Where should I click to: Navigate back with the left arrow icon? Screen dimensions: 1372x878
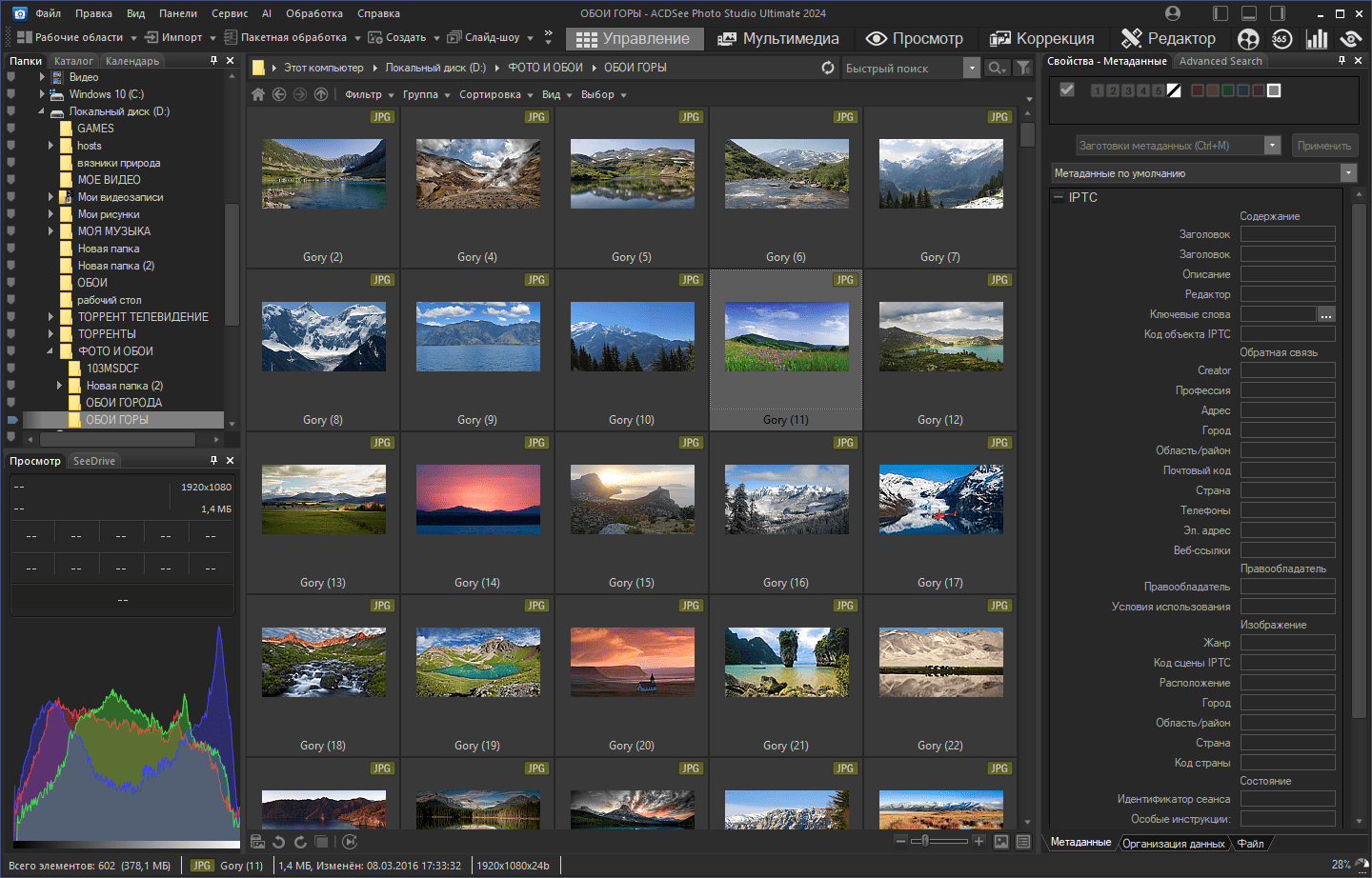[x=279, y=94]
